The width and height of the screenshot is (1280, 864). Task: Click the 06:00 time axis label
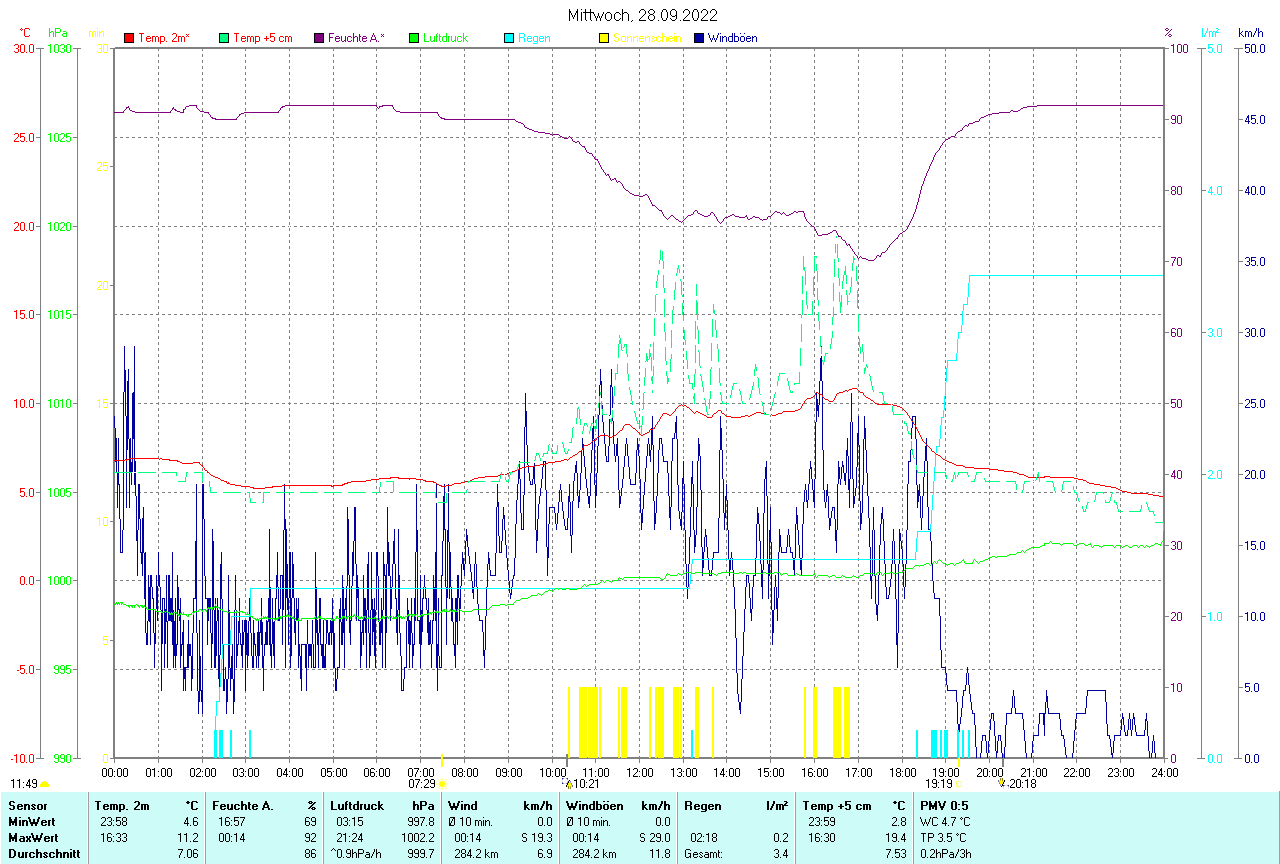[377, 772]
